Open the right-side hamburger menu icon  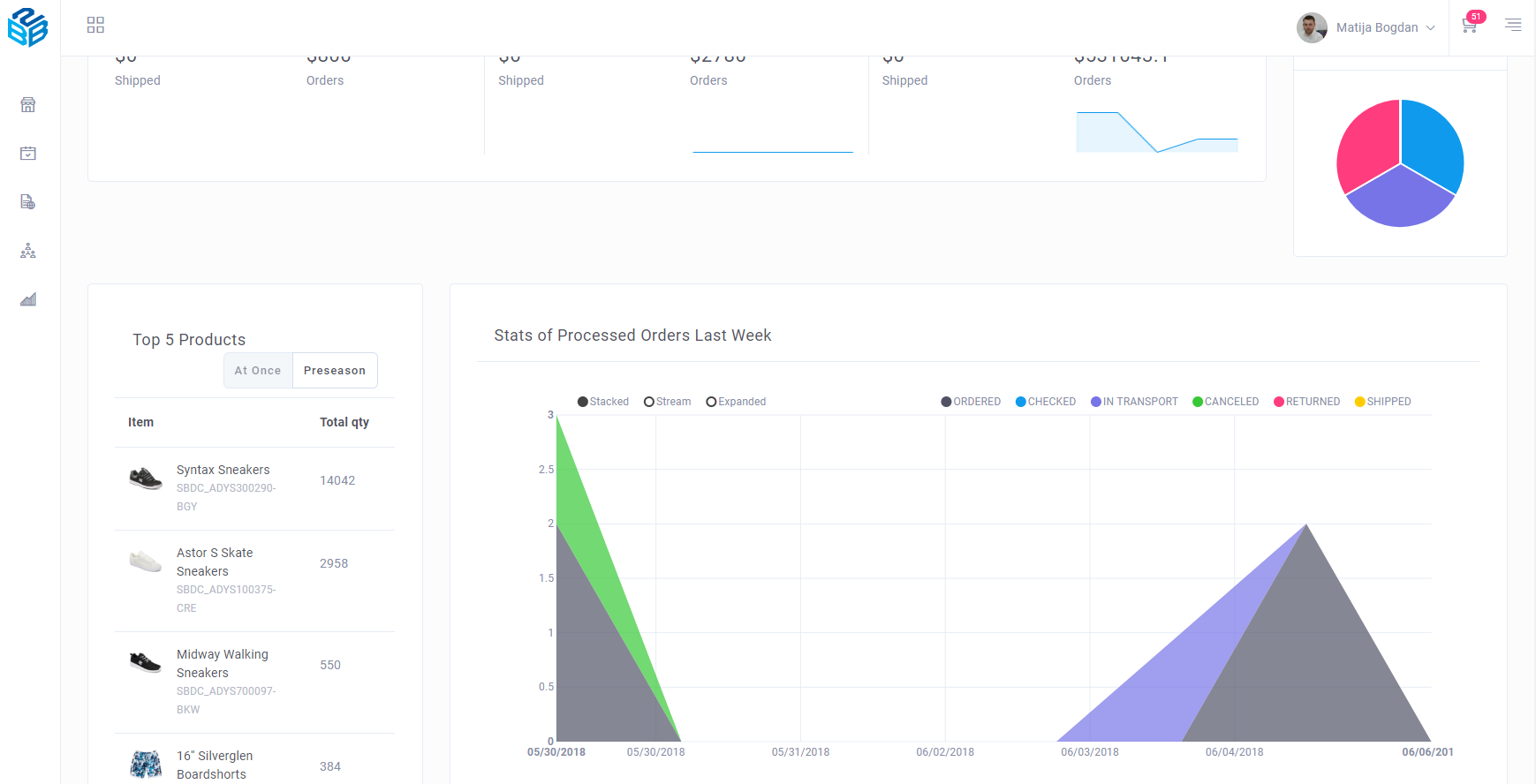[x=1513, y=26]
